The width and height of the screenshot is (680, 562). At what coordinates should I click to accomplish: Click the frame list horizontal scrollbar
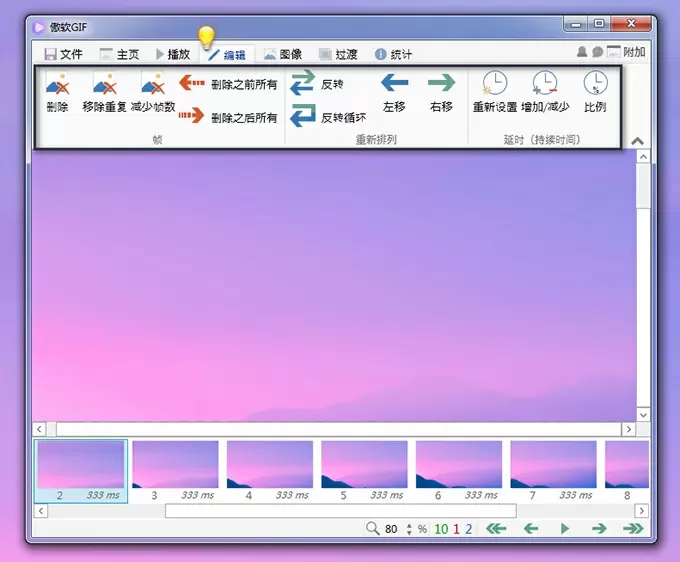340,511
